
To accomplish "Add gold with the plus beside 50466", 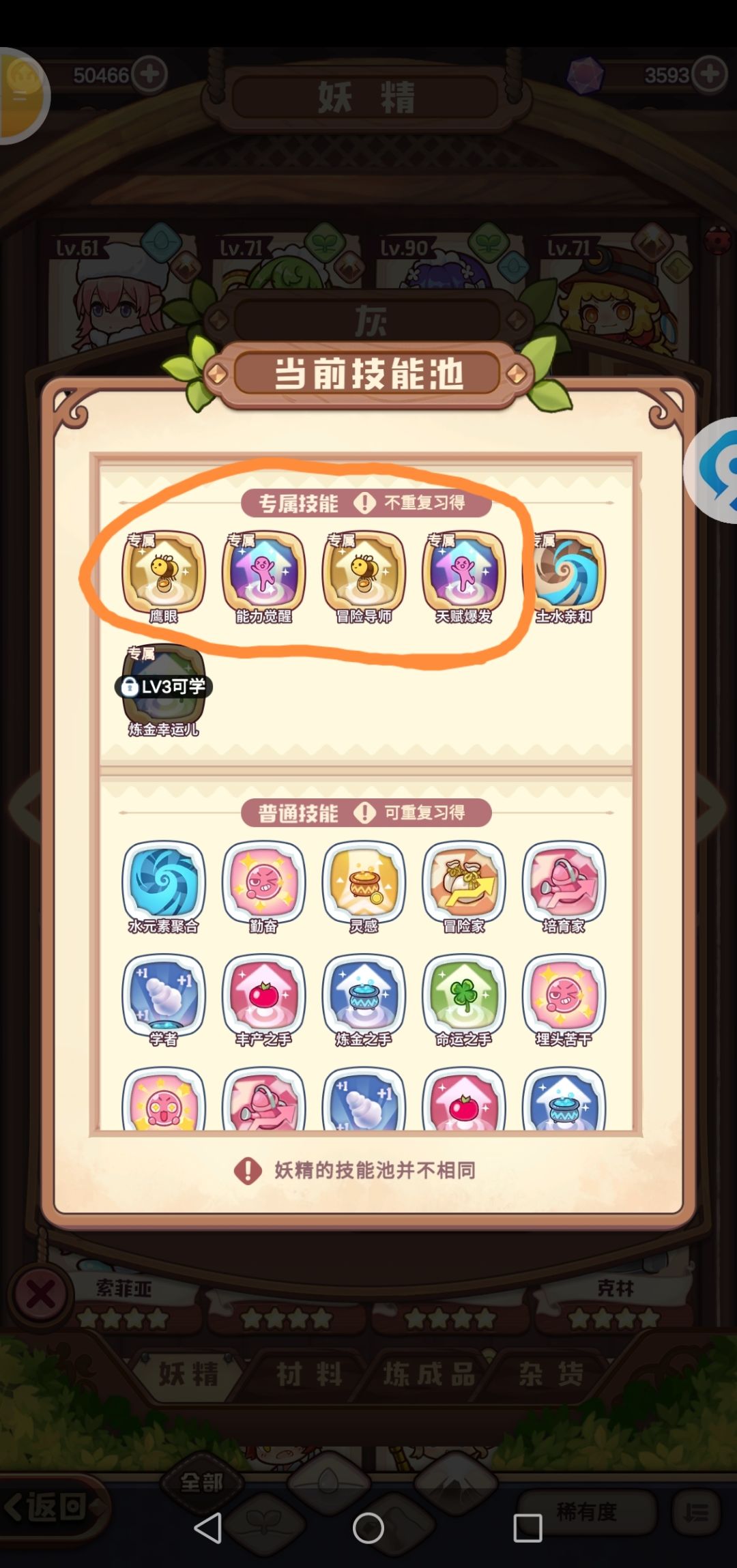I will [149, 74].
